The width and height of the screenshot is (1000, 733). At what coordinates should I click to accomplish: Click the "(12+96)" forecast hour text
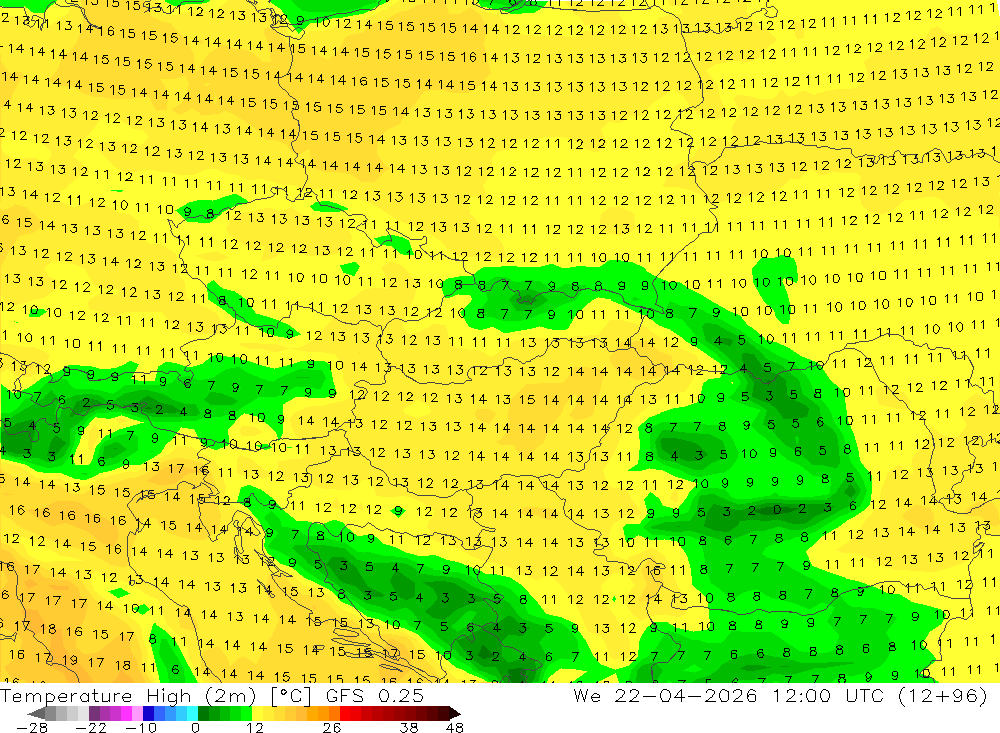click(x=943, y=695)
